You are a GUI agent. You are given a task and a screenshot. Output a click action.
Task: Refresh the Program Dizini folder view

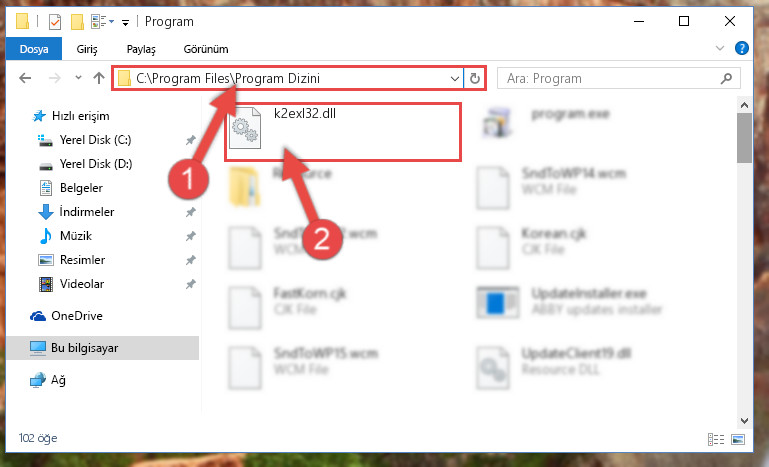pyautogui.click(x=475, y=78)
